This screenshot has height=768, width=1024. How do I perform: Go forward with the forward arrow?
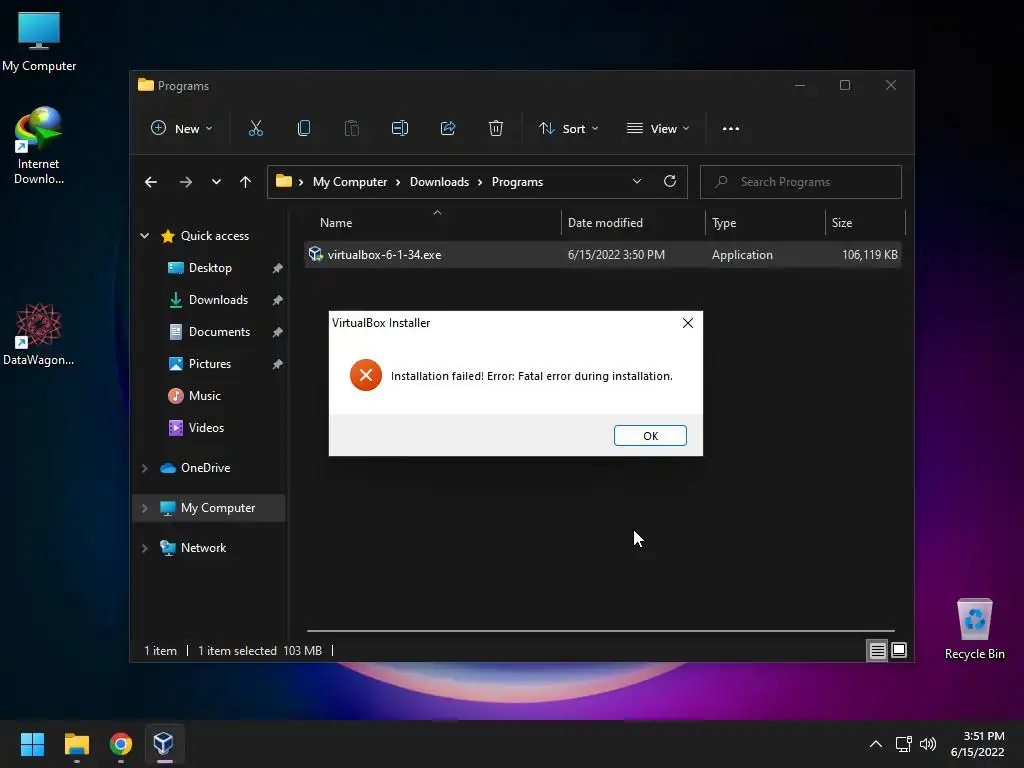186,182
